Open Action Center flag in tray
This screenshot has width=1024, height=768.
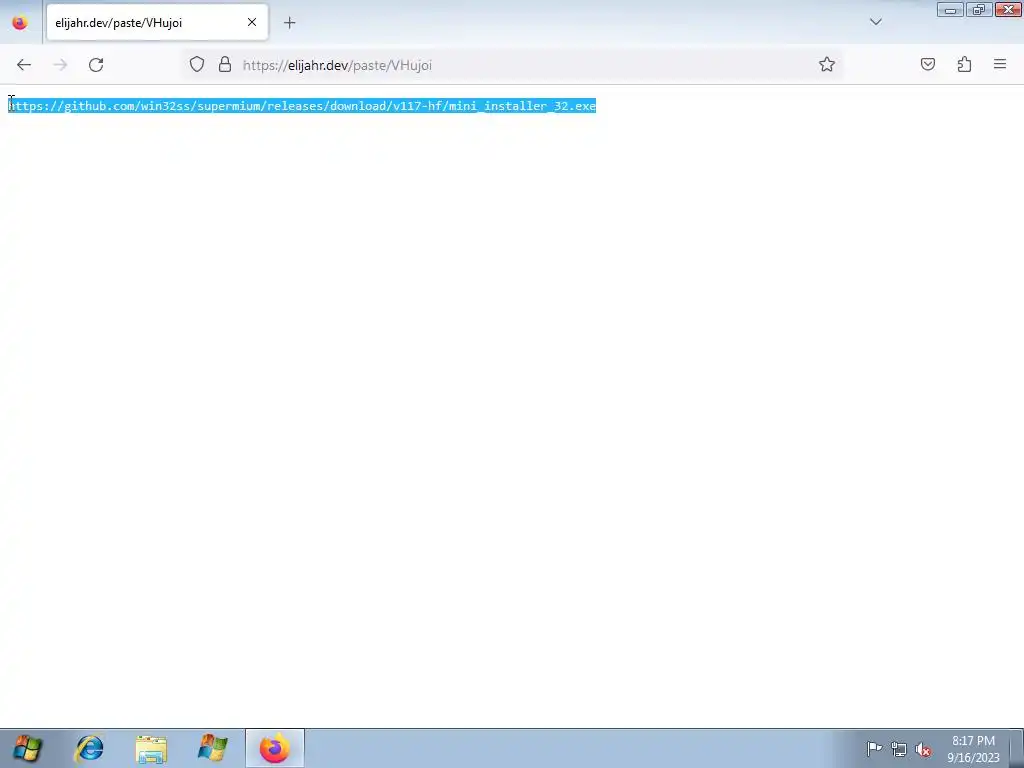(874, 749)
